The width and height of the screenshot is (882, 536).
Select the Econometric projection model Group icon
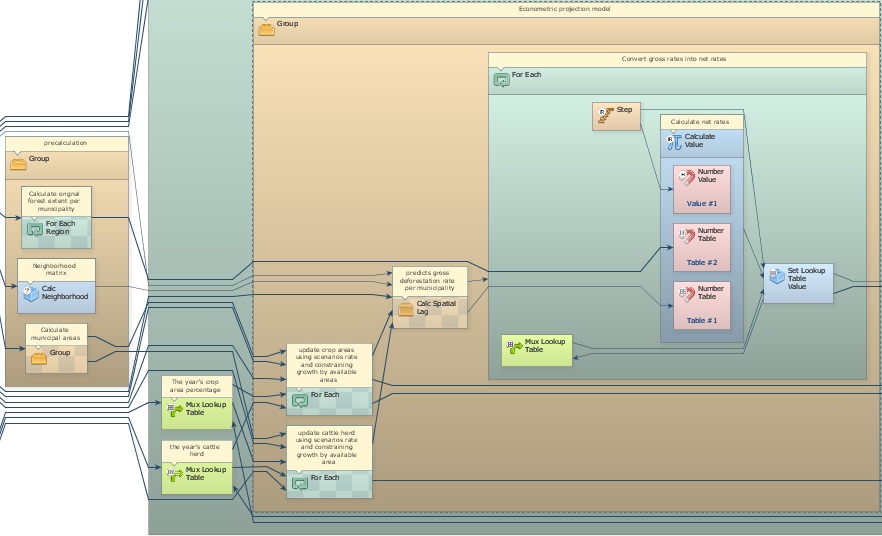266,28
